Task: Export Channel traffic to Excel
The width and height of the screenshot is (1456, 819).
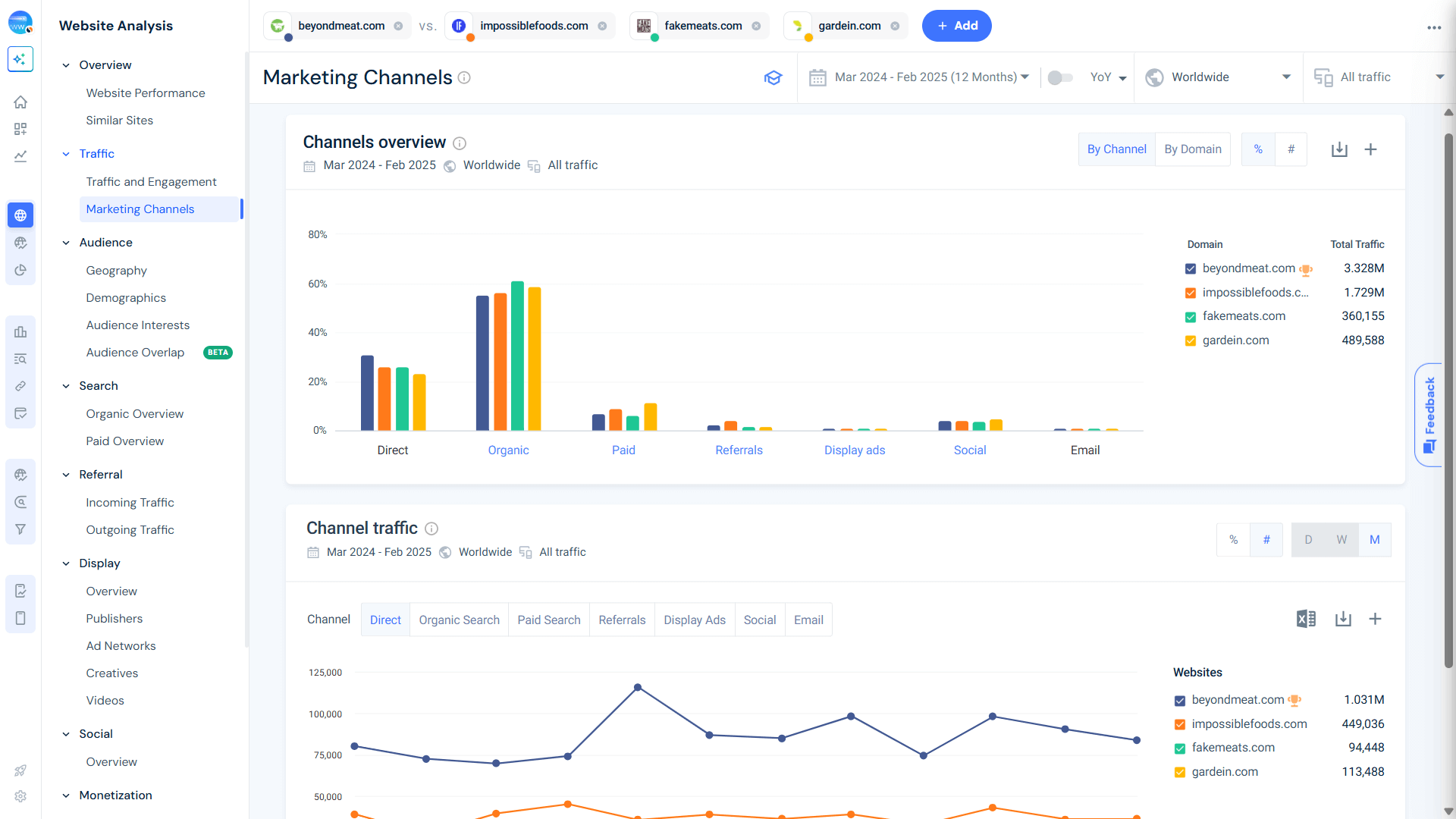Action: (x=1305, y=619)
